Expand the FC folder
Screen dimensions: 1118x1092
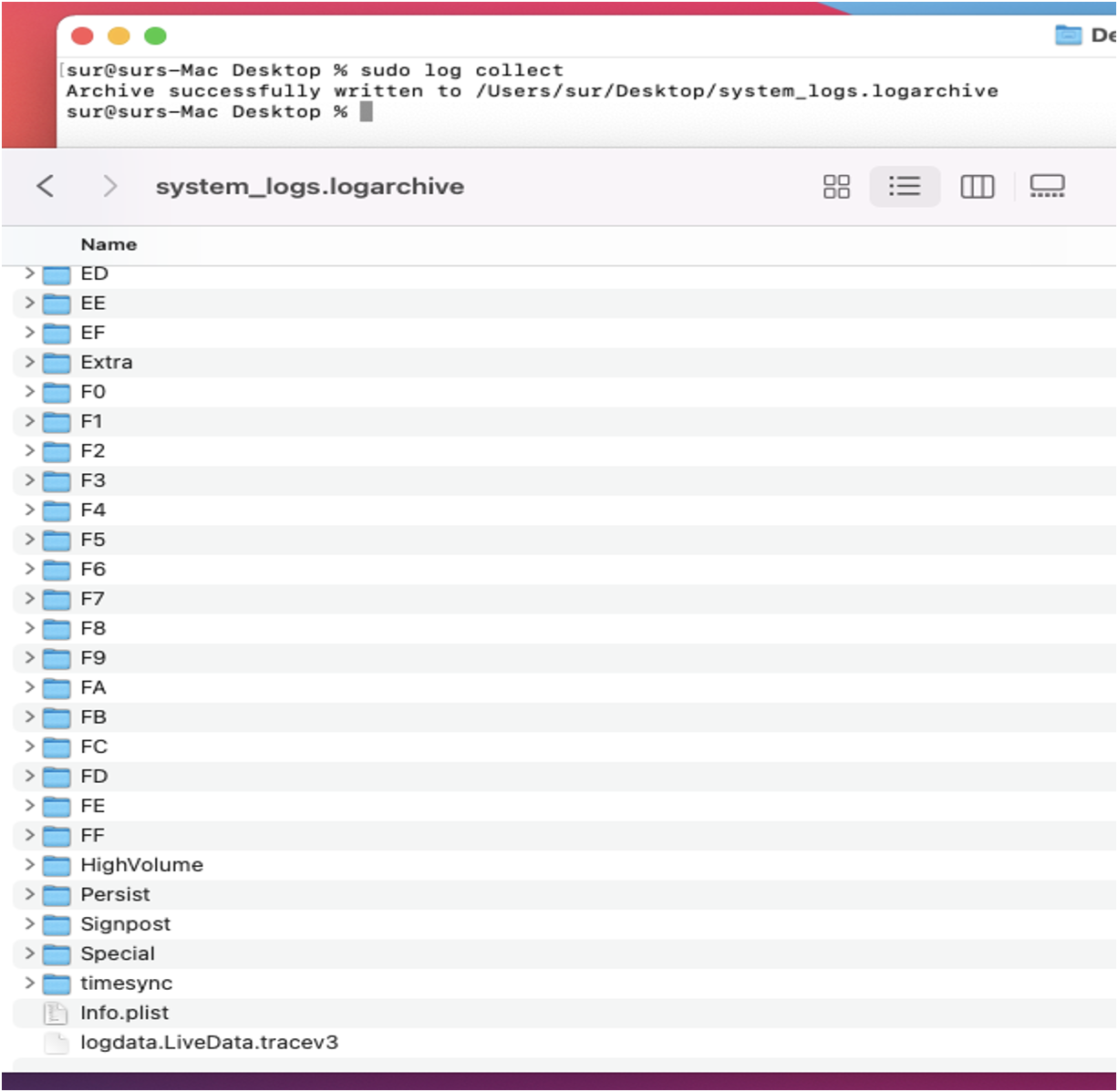[29, 746]
